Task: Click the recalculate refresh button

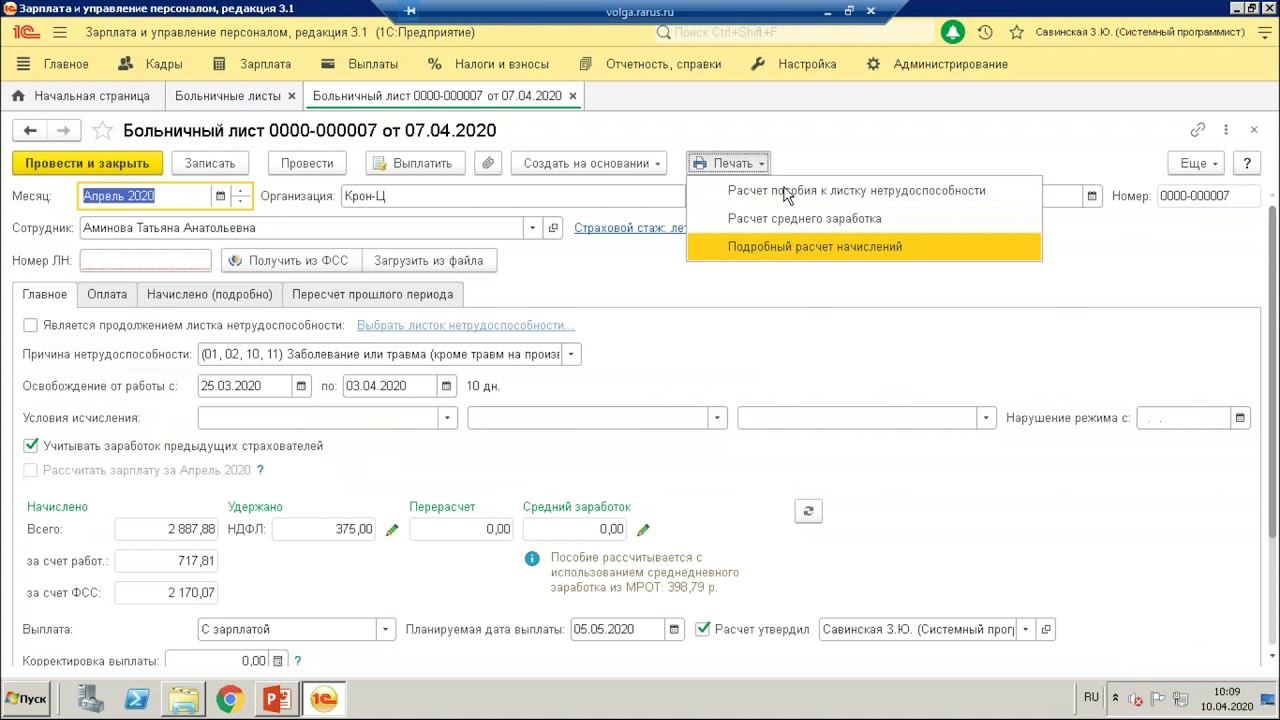Action: [x=808, y=511]
